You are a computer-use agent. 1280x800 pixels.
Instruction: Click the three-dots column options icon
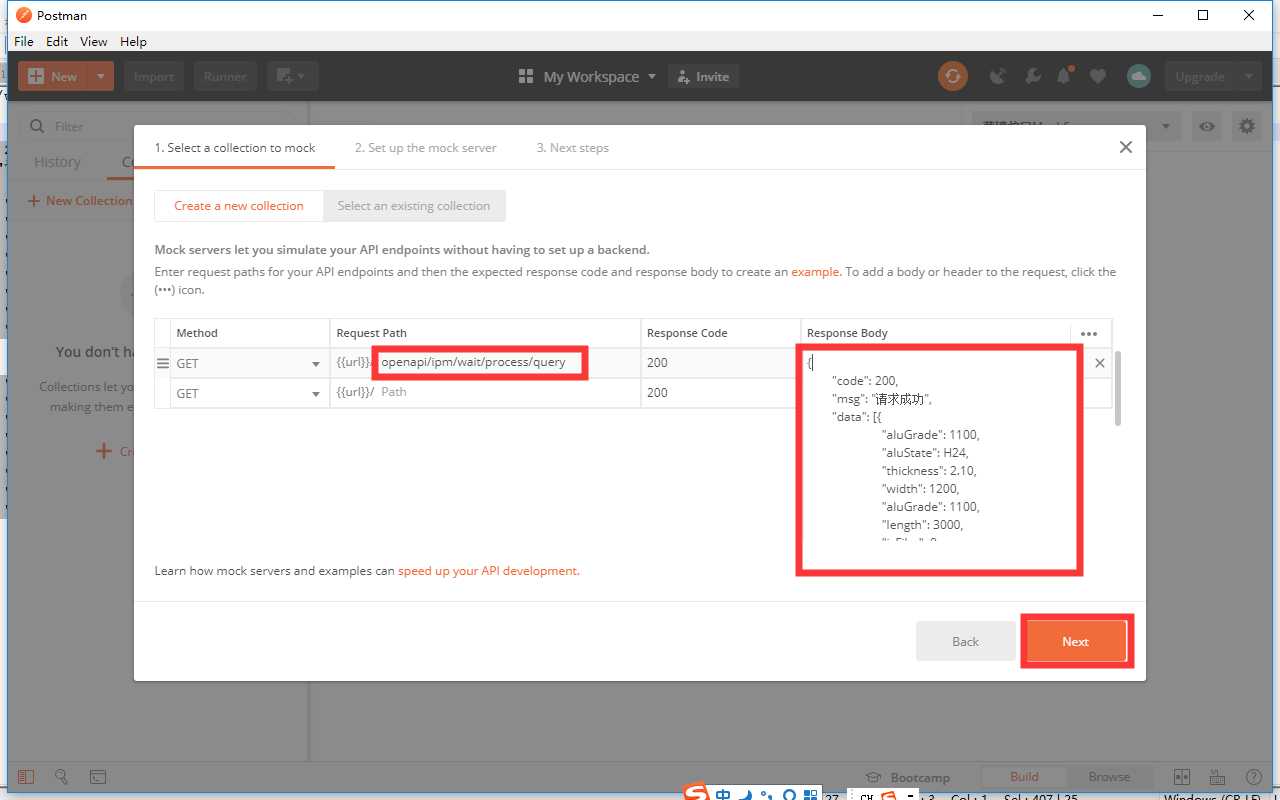(x=1089, y=334)
